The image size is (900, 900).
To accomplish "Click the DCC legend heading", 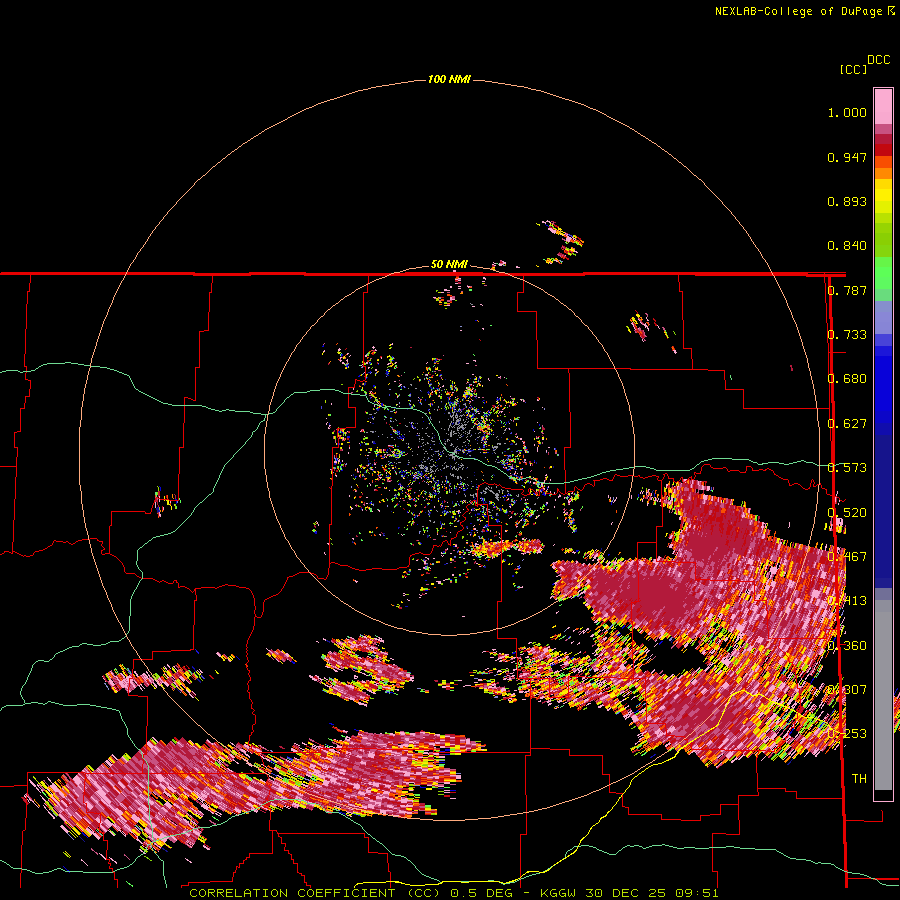I will (878, 60).
